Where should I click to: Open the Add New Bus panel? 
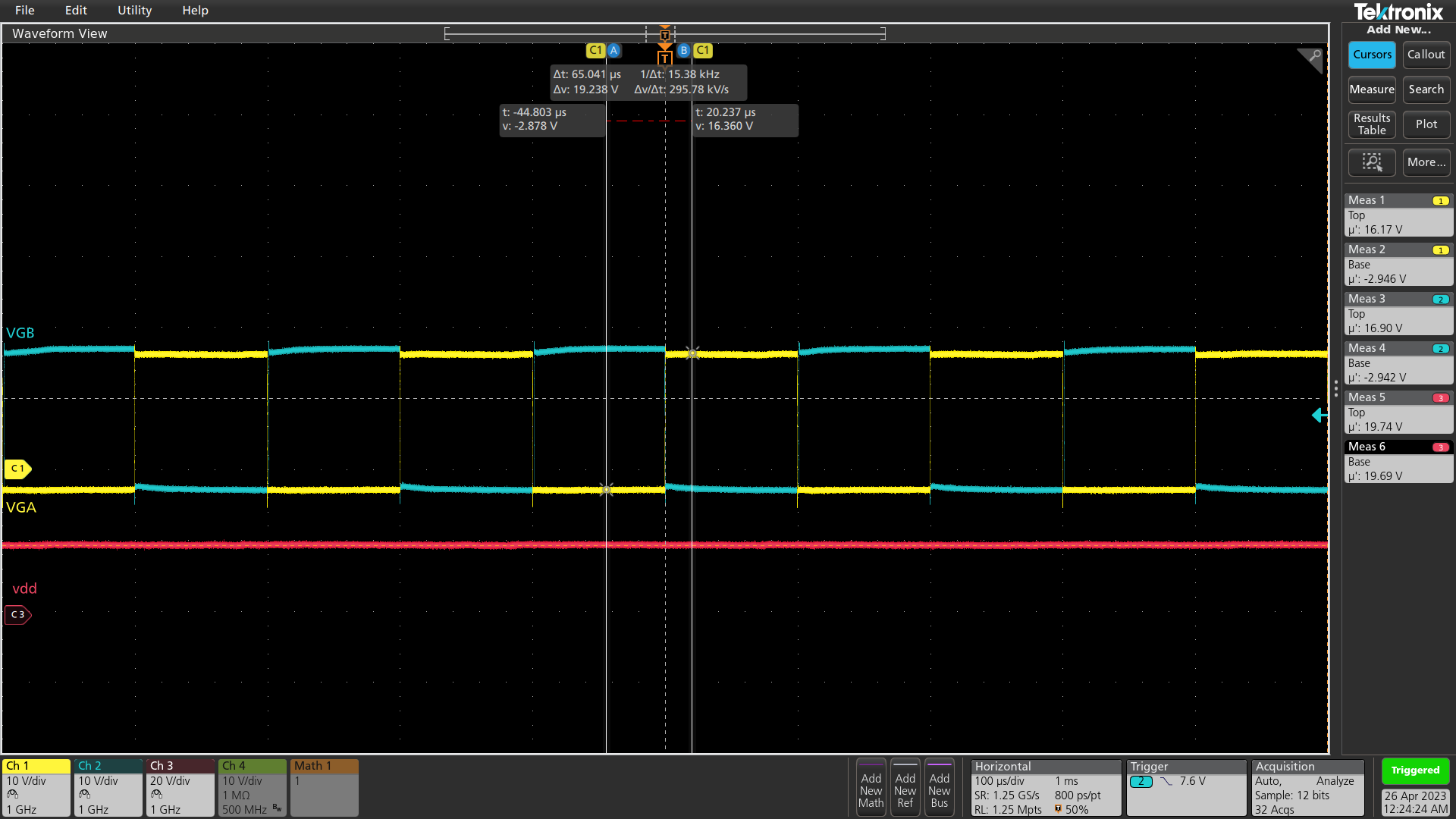[x=940, y=787]
